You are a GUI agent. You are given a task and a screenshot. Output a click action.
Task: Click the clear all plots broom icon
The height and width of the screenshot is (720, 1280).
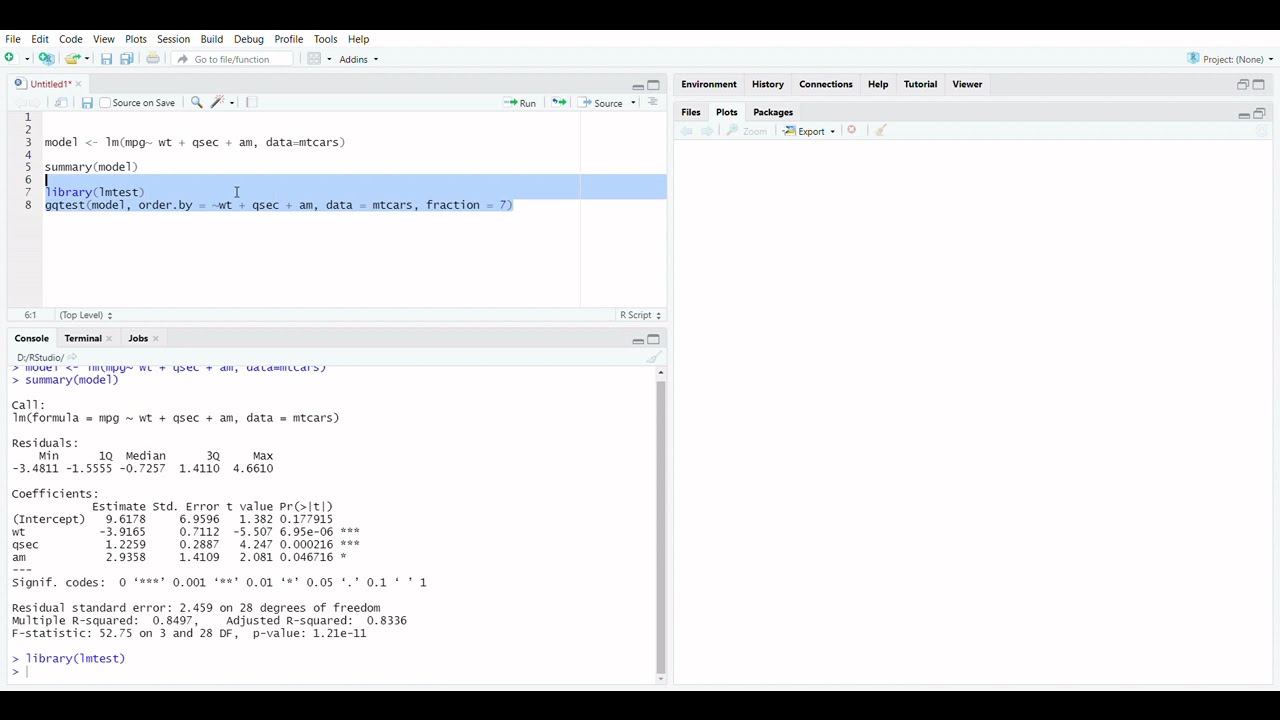click(x=881, y=130)
